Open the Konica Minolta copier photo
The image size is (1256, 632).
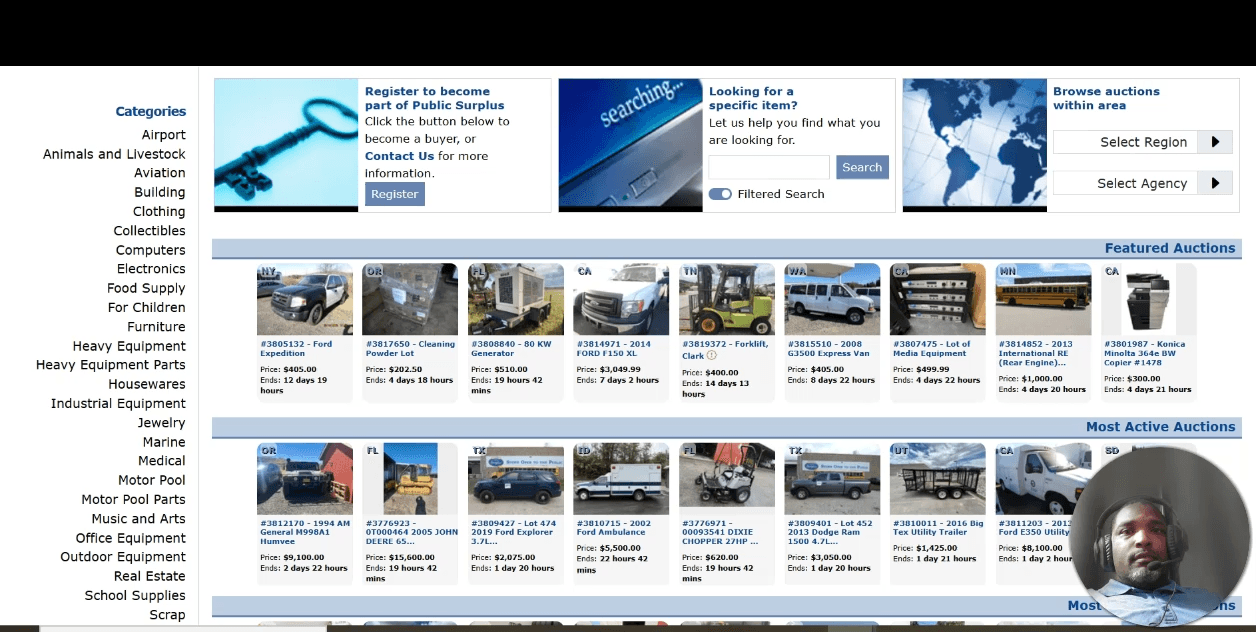point(1148,300)
